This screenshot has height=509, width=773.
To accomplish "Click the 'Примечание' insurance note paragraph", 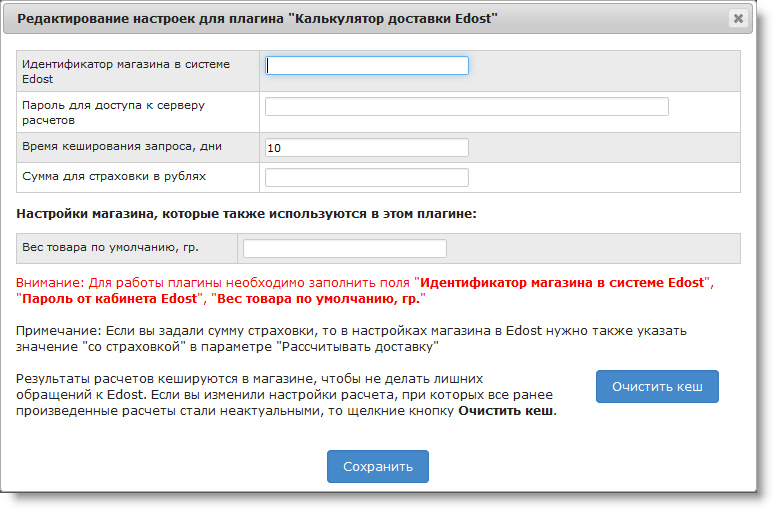I will point(351,338).
